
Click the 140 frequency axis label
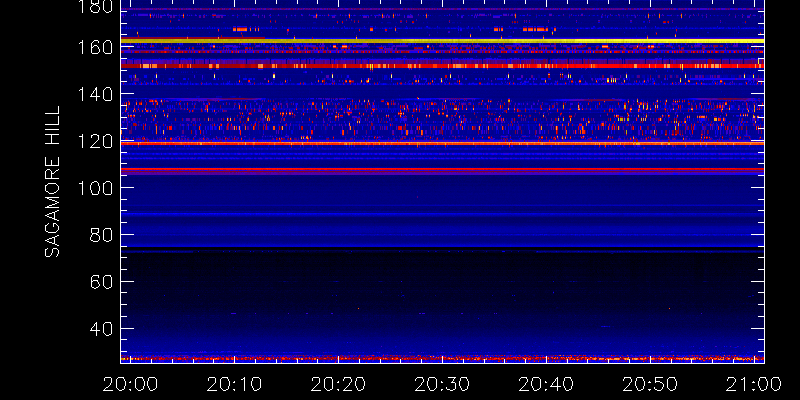pyautogui.click(x=96, y=94)
